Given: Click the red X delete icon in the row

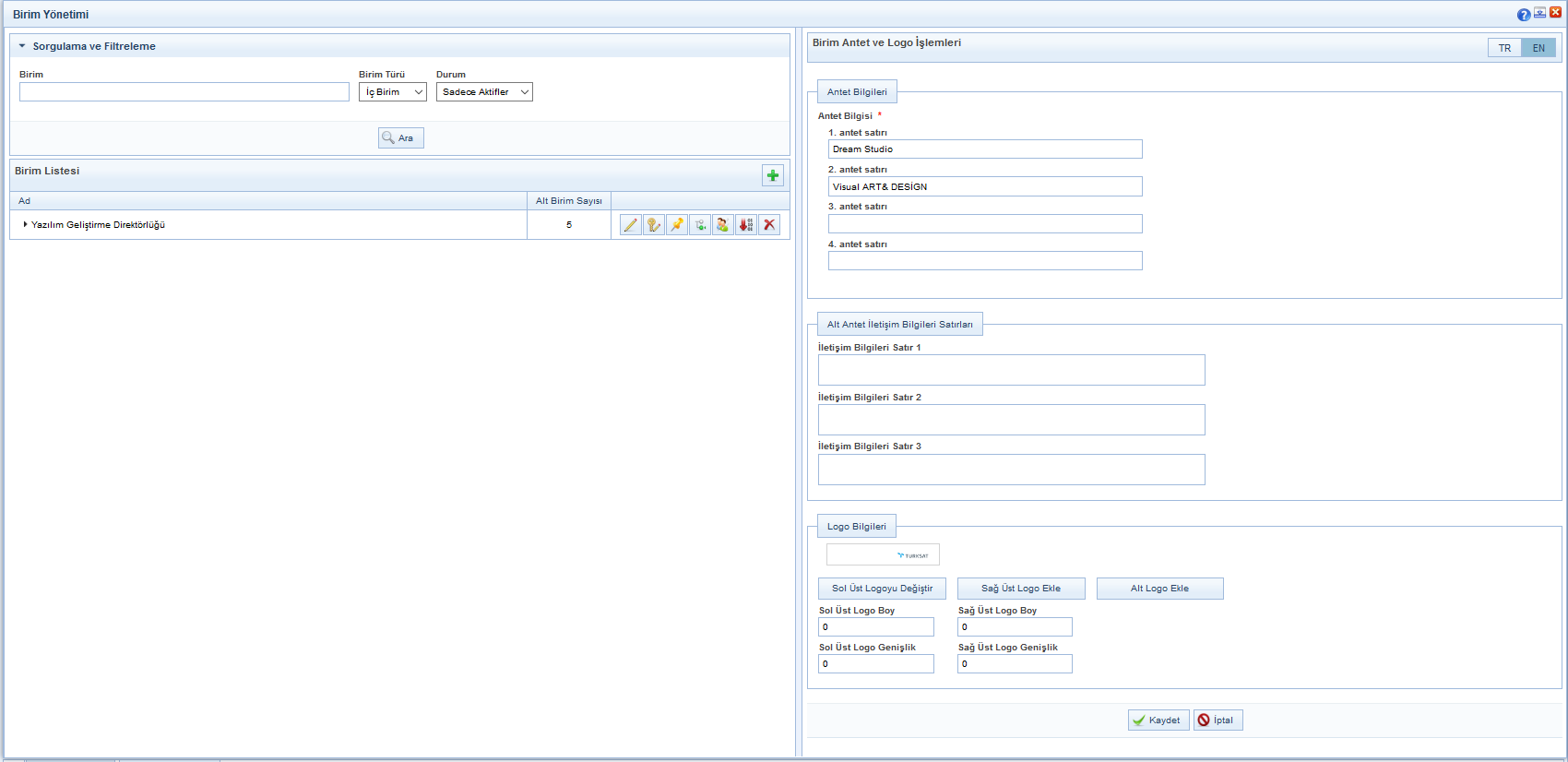Looking at the screenshot, I should 769,225.
